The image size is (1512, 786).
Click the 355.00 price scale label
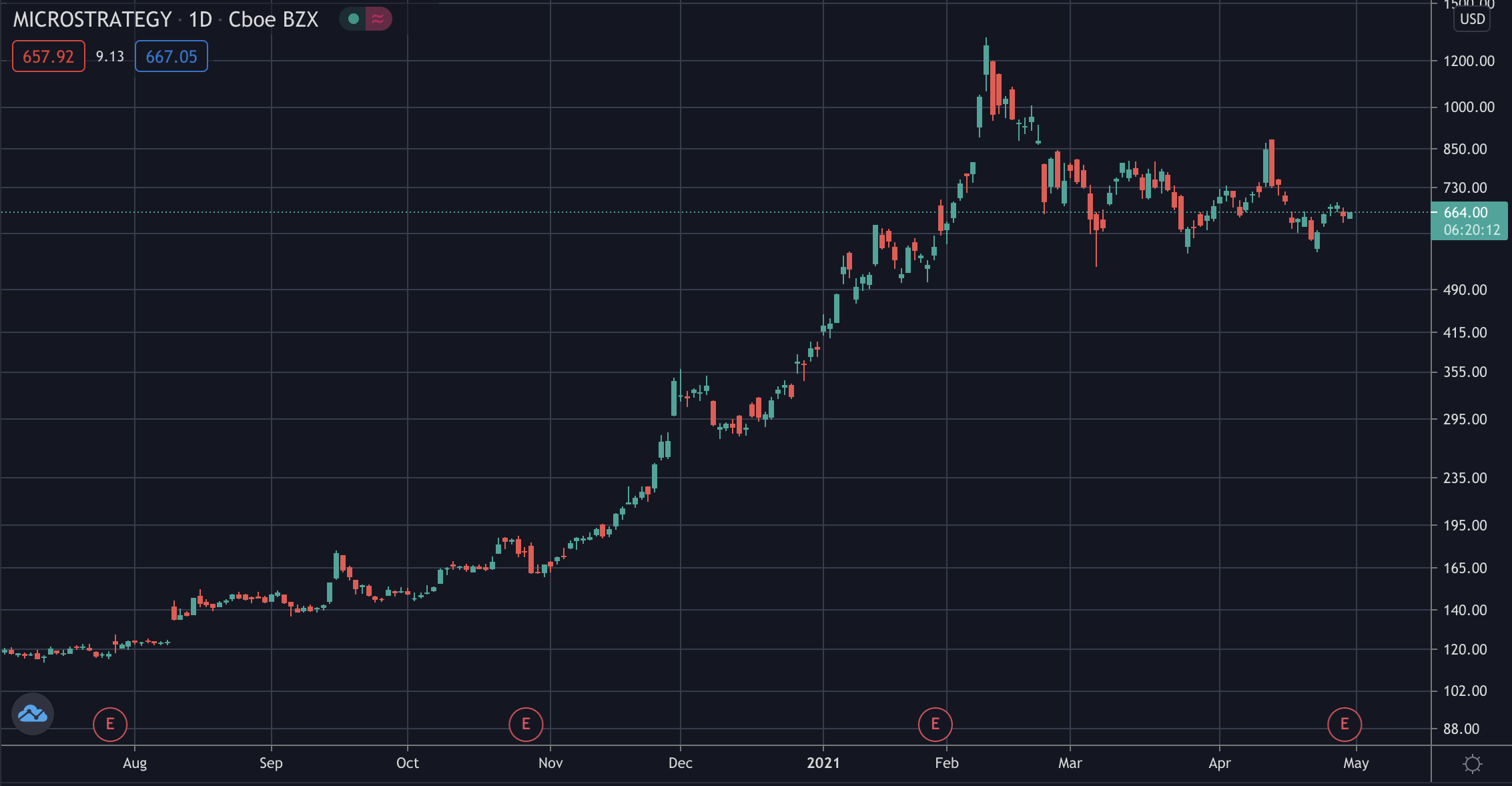click(x=1465, y=372)
